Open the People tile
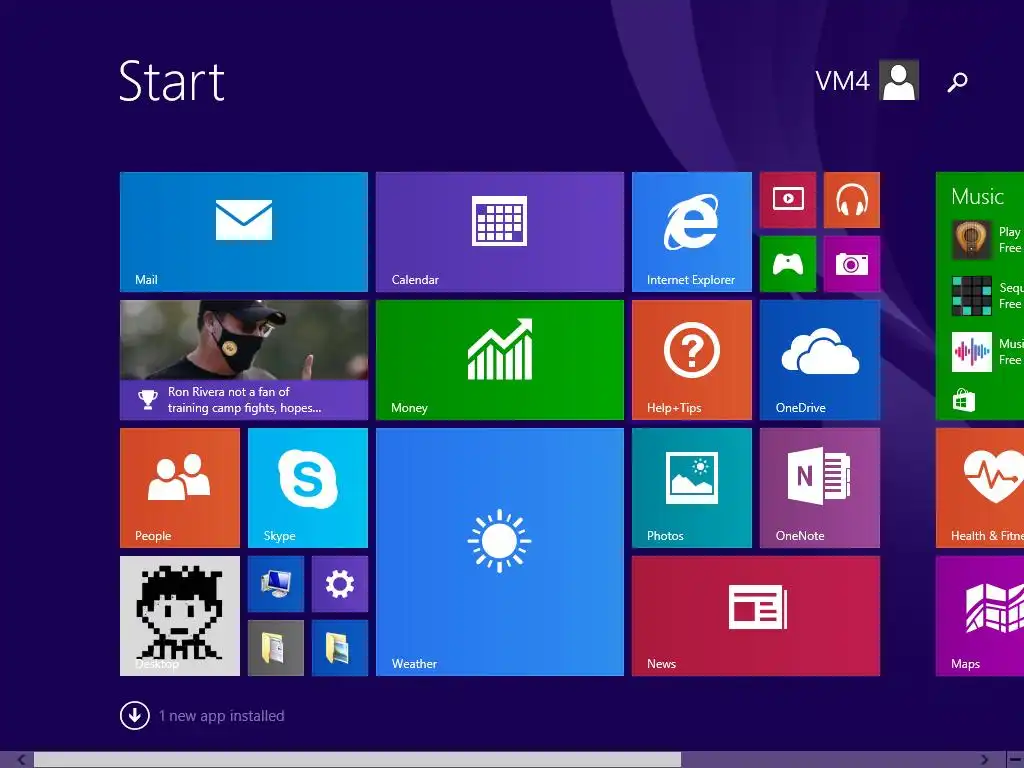The image size is (1024, 768). click(180, 488)
